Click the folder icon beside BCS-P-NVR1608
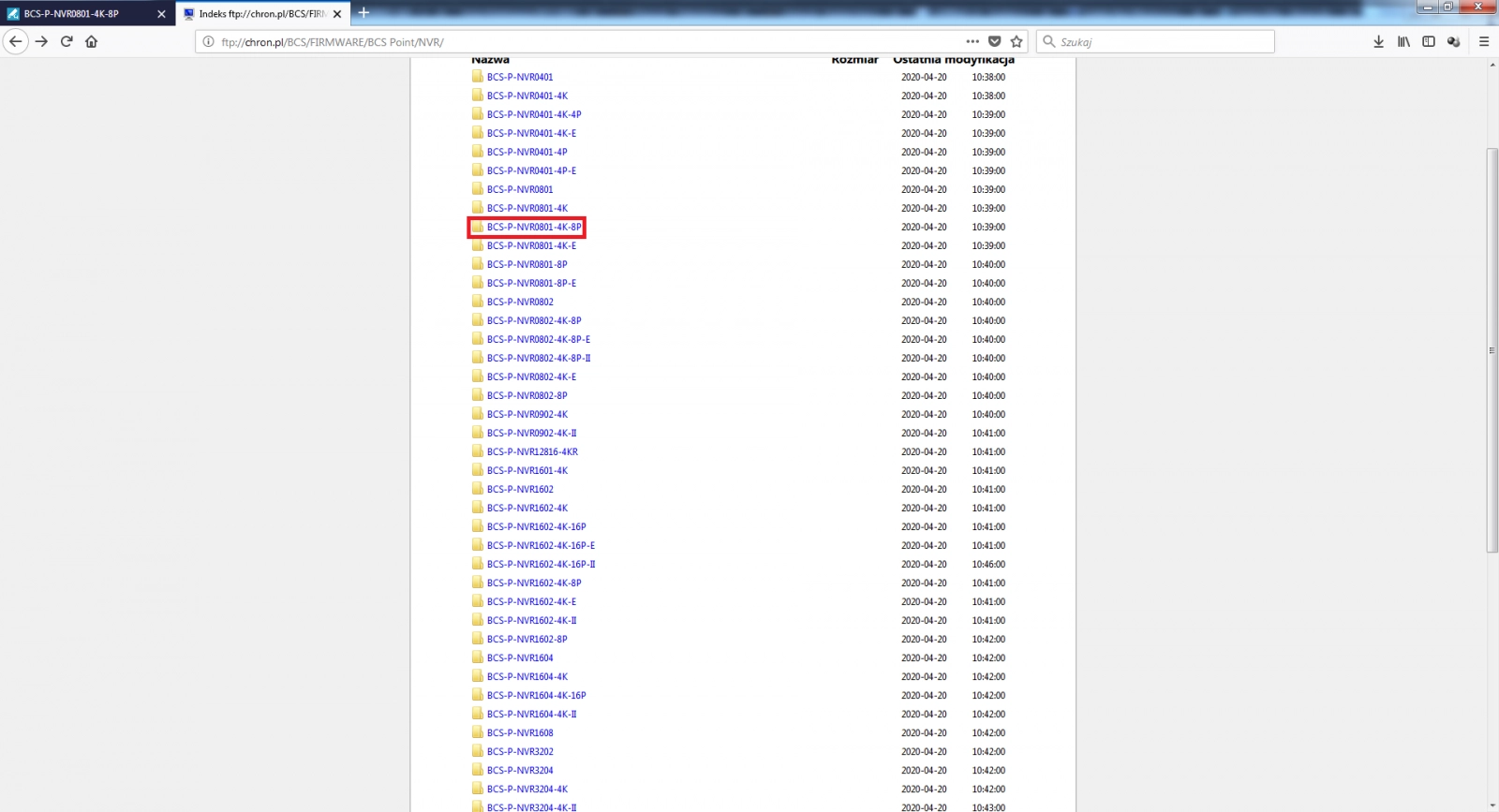 click(478, 732)
